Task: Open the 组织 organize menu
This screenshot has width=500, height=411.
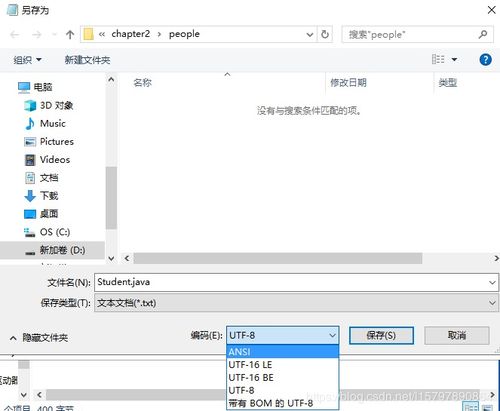Action: point(27,60)
